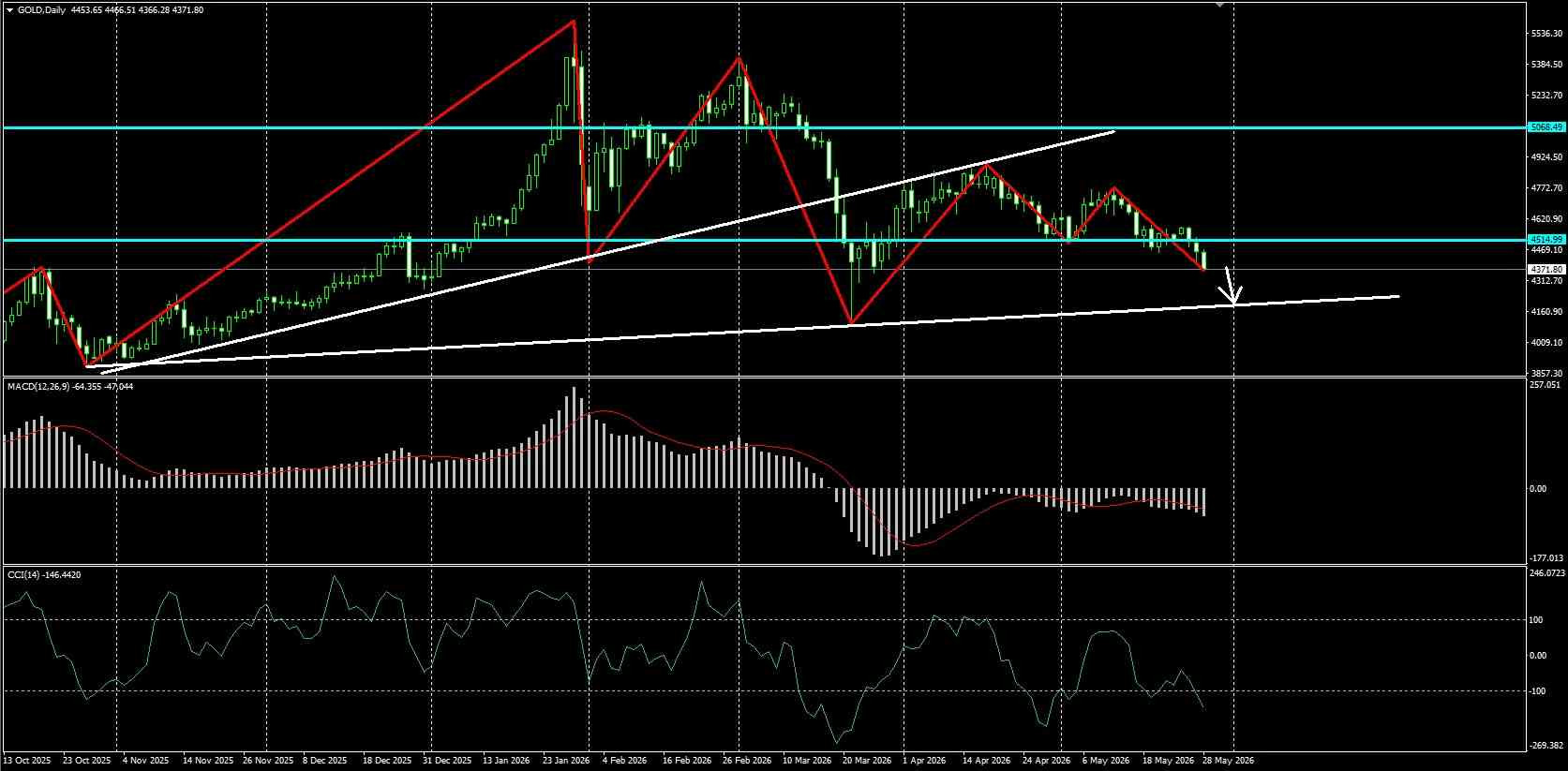Click the "23 Jan 2026" date label
The height and width of the screenshot is (771, 1568).
click(x=566, y=761)
